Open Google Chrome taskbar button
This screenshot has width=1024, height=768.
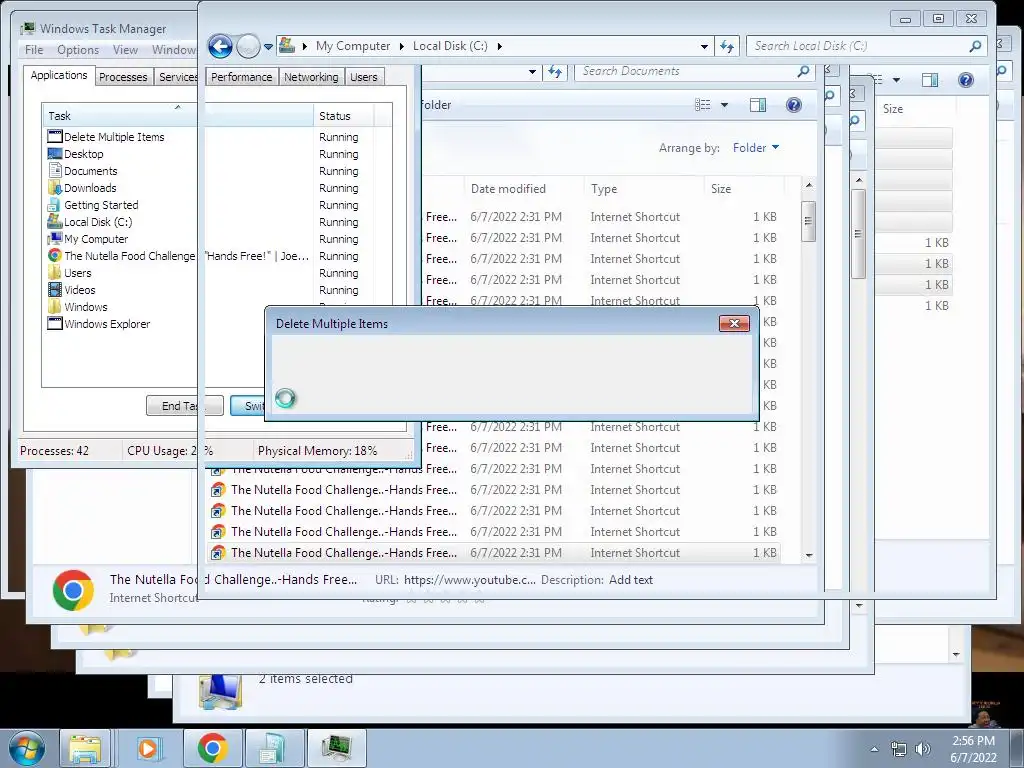coord(212,748)
